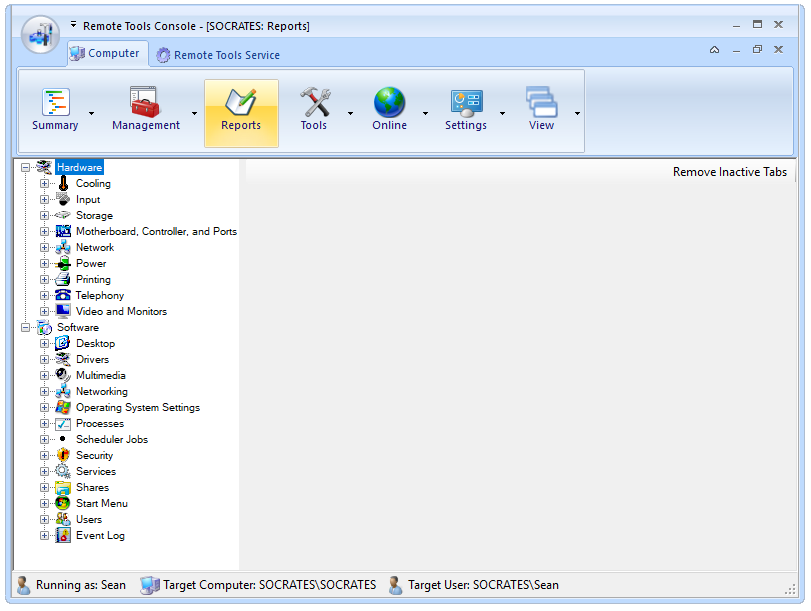Select the Security shield icon
Viewport: 811px width, 611px height.
pyautogui.click(x=63, y=455)
